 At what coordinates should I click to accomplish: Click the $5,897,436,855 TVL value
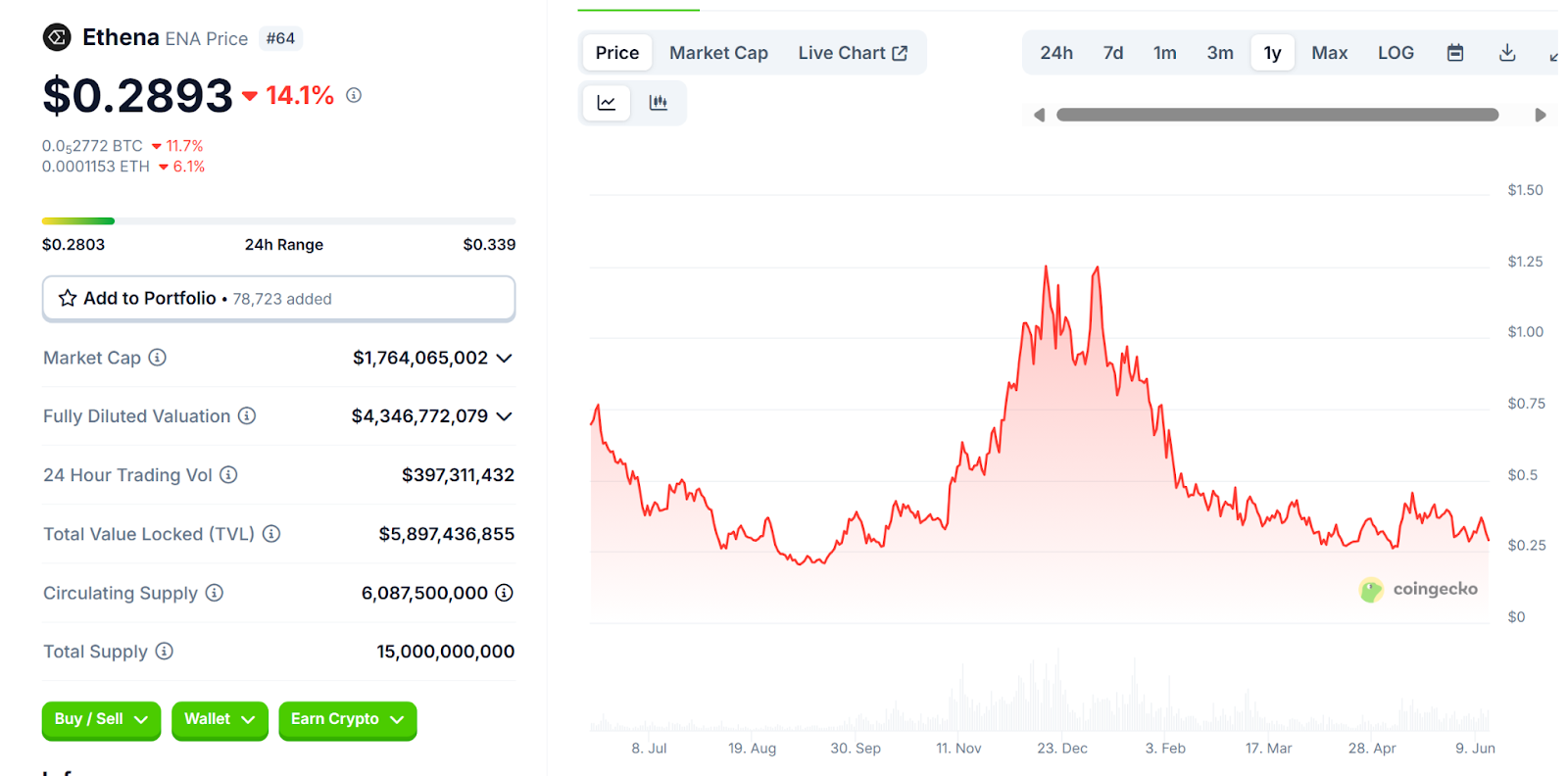coord(447,534)
